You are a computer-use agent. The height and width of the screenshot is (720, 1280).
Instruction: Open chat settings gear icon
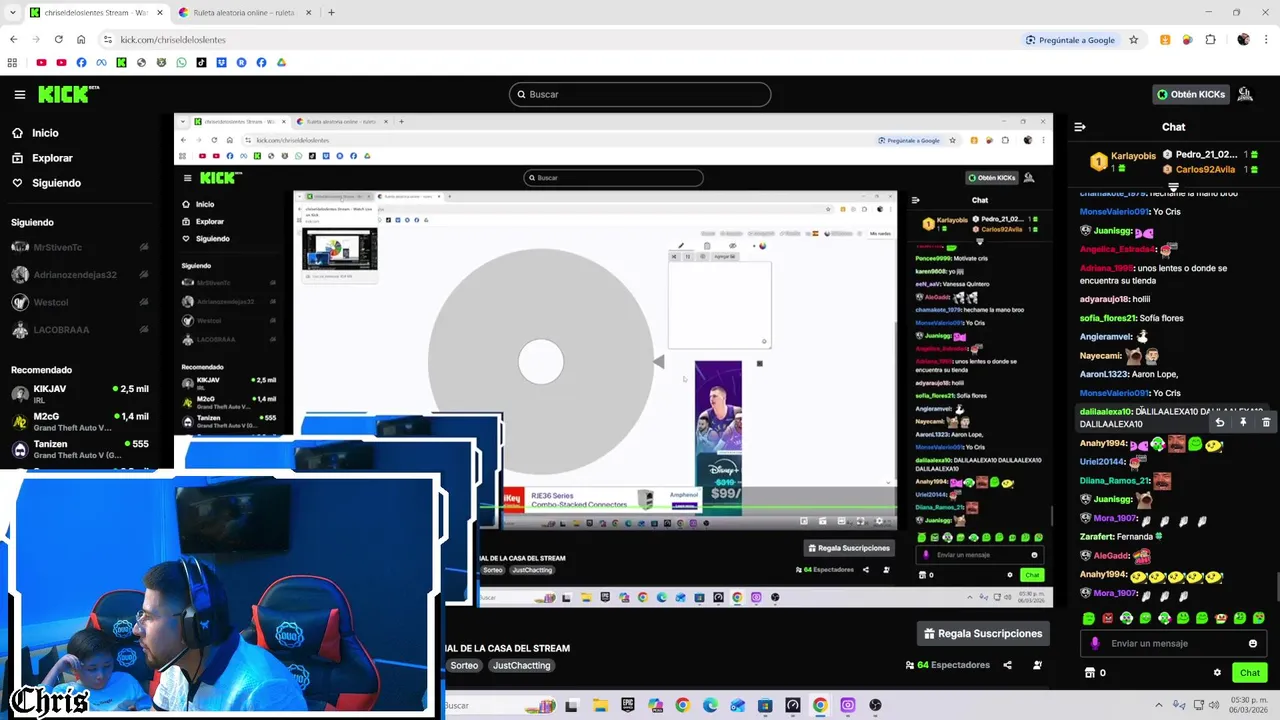[x=1217, y=673]
